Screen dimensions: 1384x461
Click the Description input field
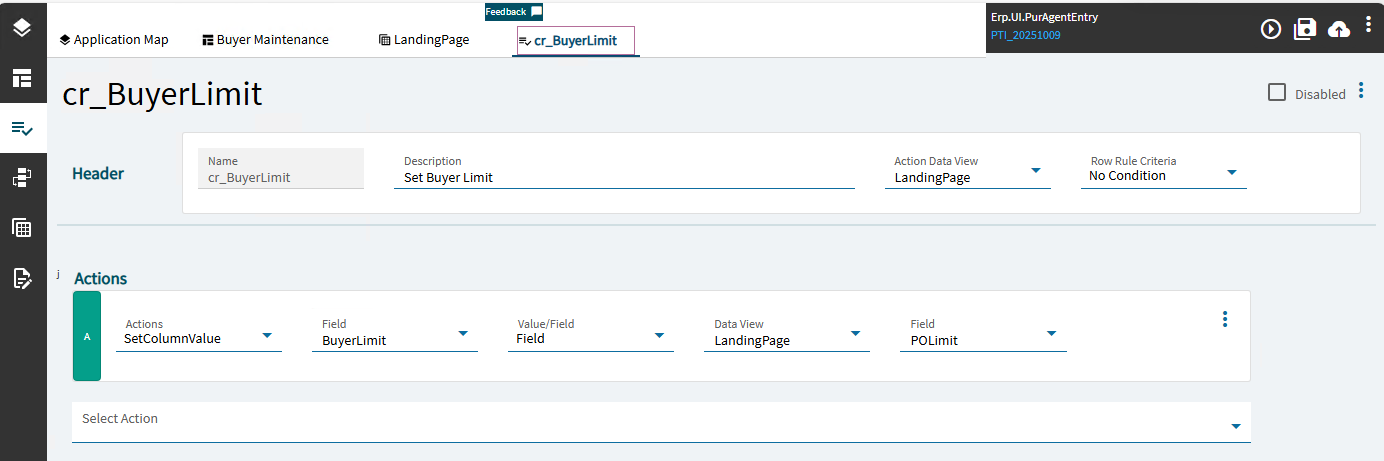[624, 170]
